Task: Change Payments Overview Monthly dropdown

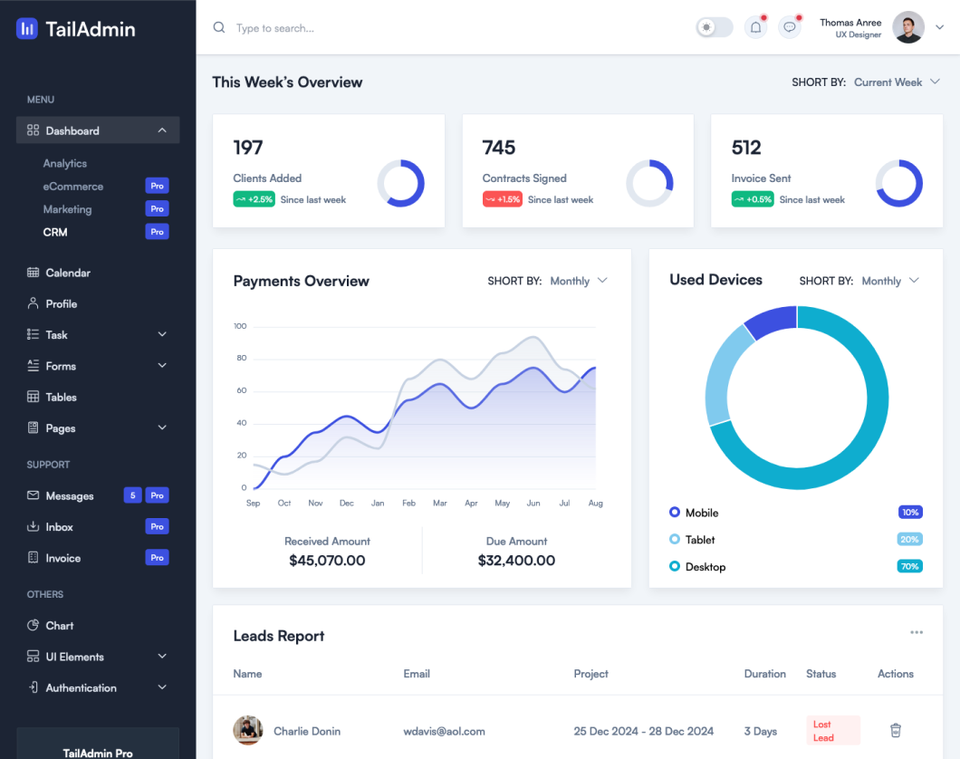Action: (x=571, y=281)
